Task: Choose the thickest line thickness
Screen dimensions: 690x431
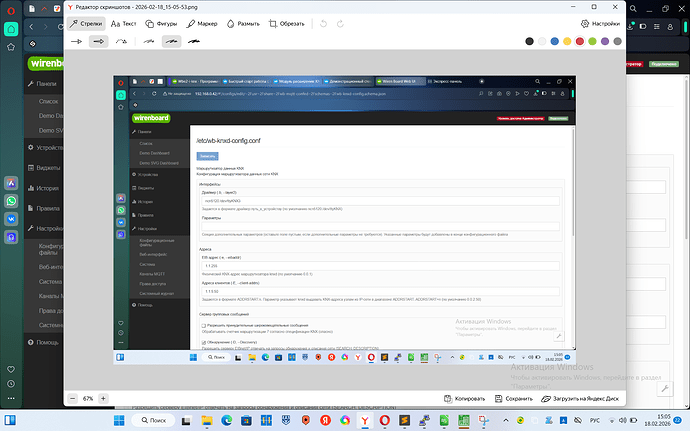Action: tap(194, 41)
